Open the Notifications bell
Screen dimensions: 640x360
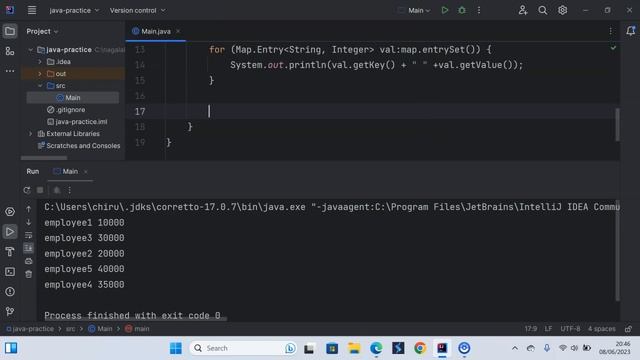[x=630, y=31]
